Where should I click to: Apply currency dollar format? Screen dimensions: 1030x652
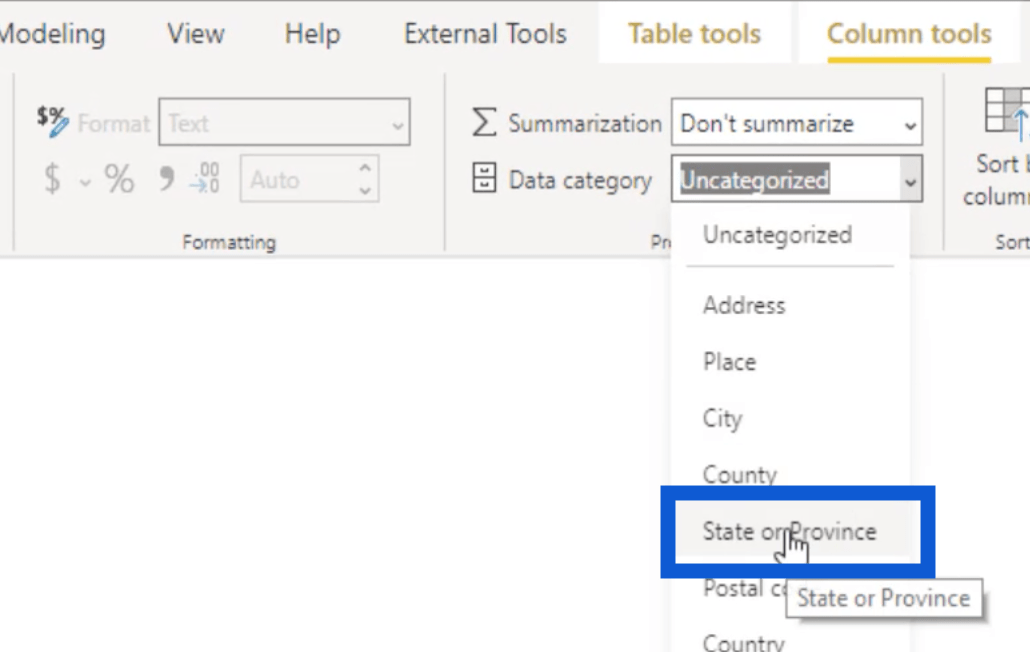click(53, 179)
